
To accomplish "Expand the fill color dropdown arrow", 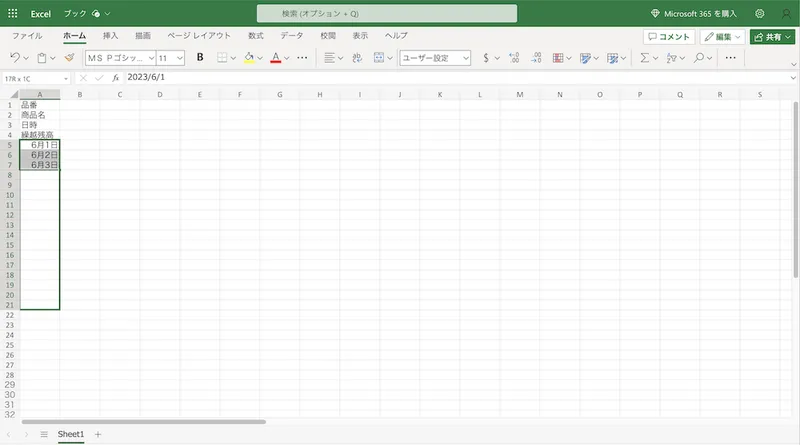I will coord(260,58).
